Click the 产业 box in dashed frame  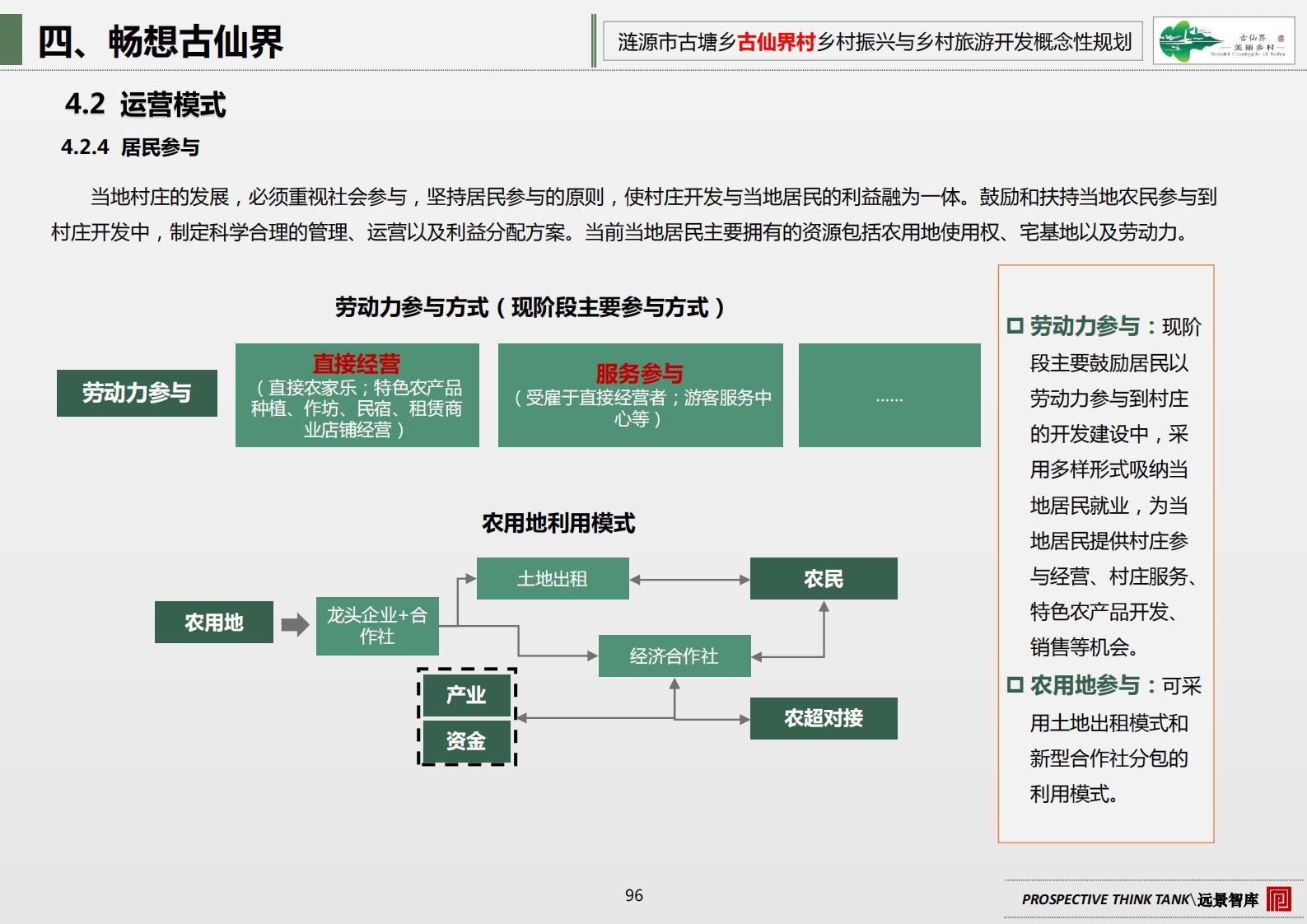click(x=466, y=695)
